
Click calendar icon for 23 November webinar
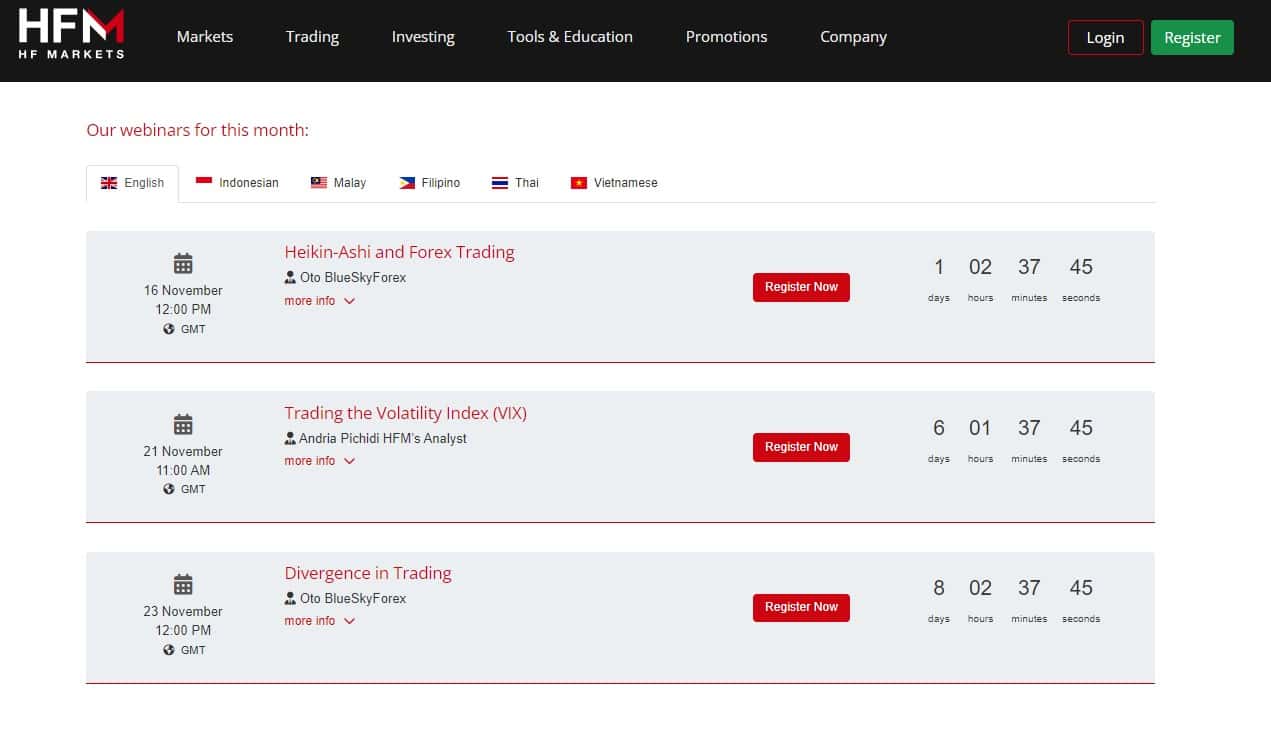(183, 584)
